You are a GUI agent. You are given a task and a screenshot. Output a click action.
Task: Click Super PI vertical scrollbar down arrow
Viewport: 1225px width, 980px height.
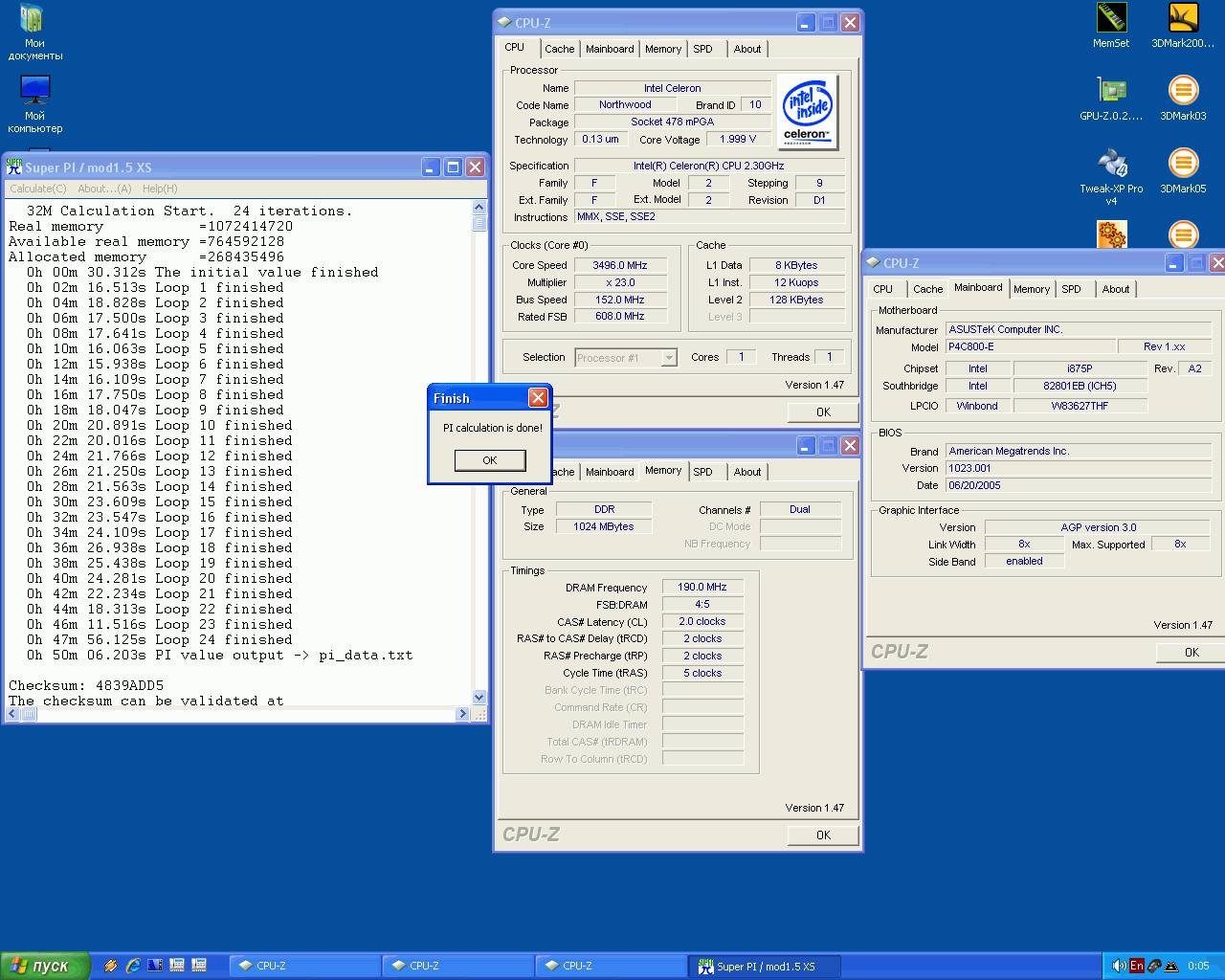[479, 698]
